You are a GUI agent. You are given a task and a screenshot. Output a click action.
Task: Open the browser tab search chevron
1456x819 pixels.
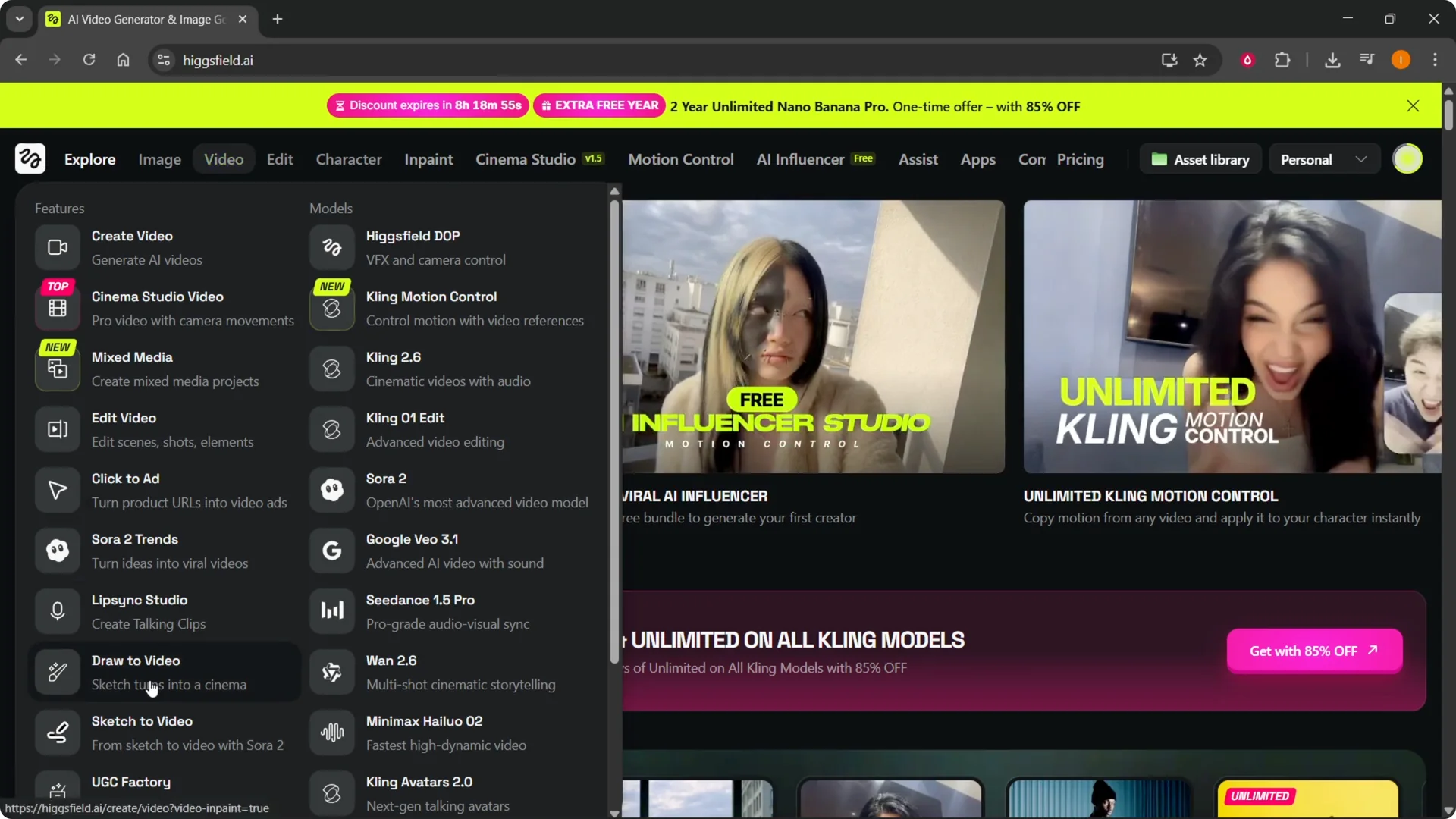tap(20, 19)
